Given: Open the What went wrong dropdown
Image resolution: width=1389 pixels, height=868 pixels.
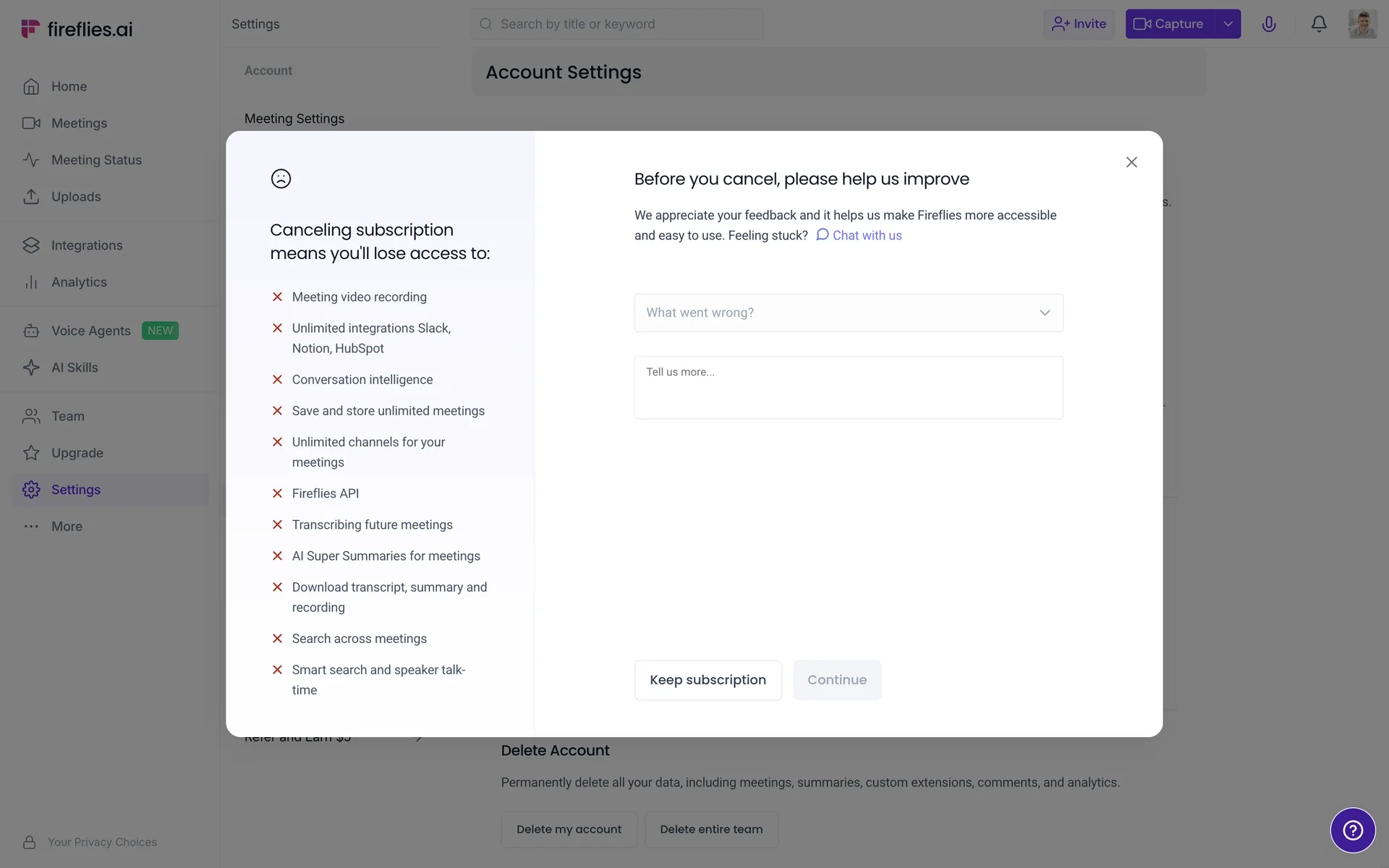Looking at the screenshot, I should (849, 312).
